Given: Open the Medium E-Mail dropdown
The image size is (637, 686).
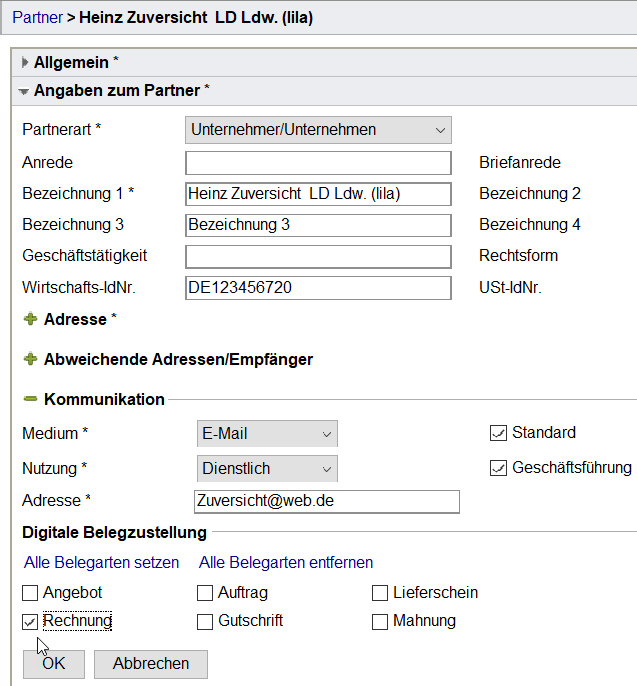Looking at the screenshot, I should (267, 434).
